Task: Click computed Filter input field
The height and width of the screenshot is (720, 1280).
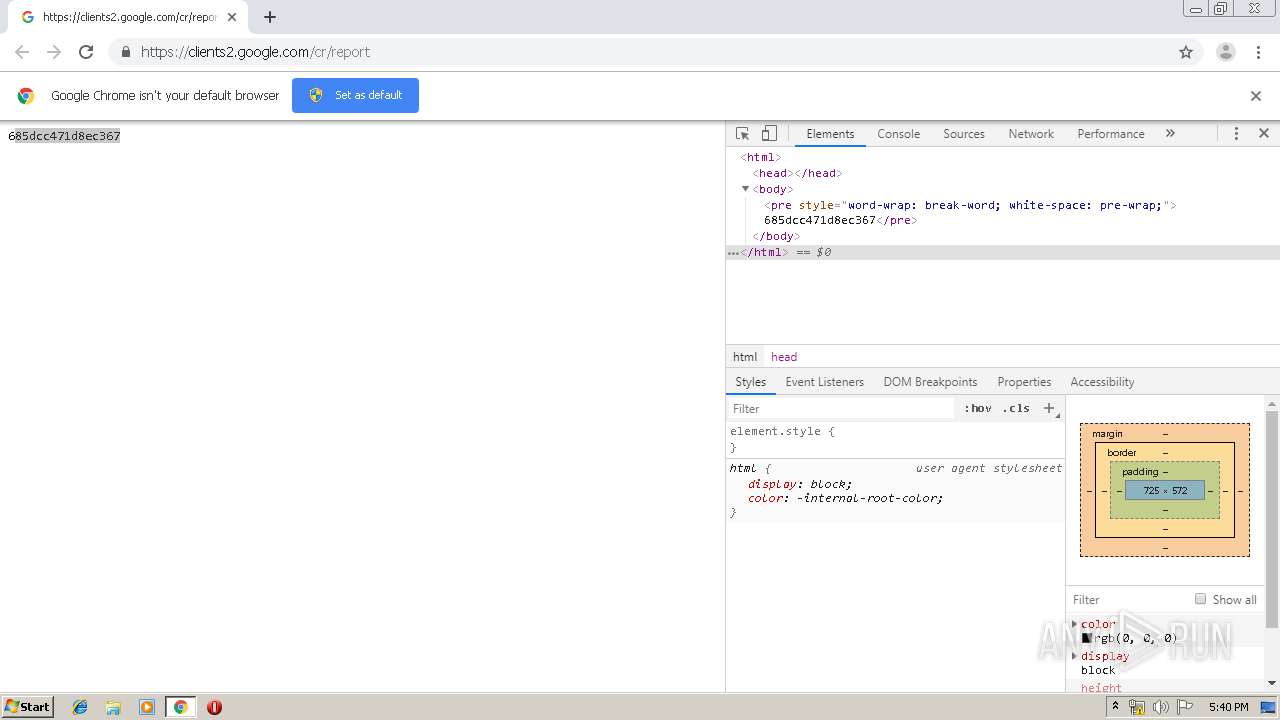Action: click(1130, 599)
